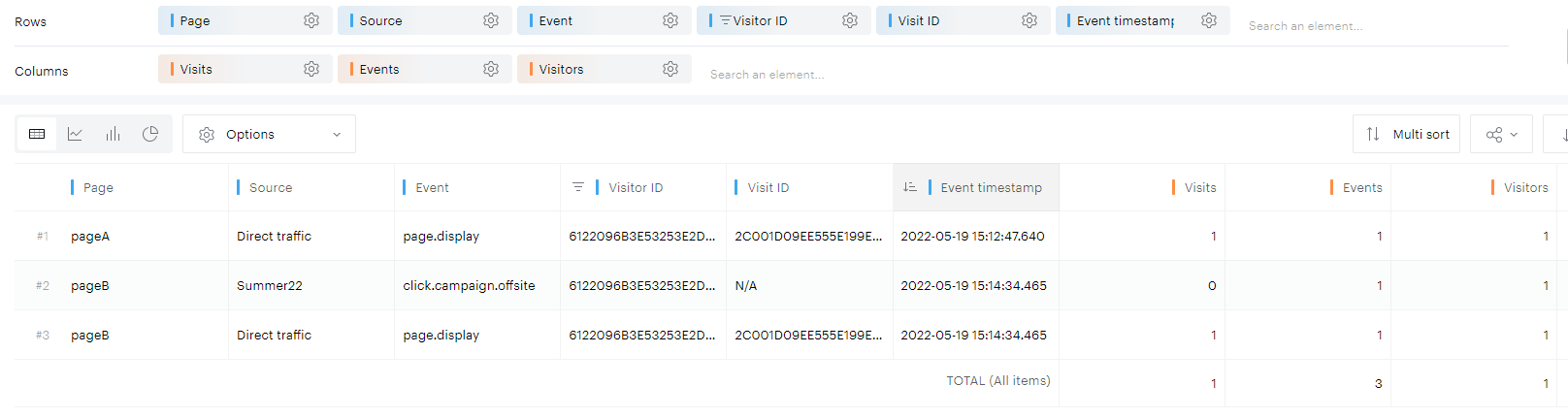1568x418 pixels.
Task: Open settings gear for Source row chip
Action: pos(491,20)
